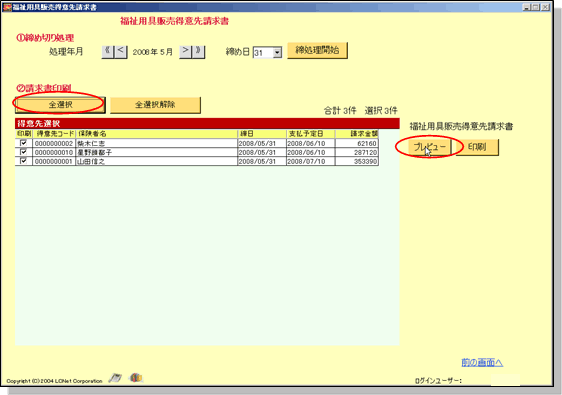The image size is (562, 395).
Task: Click the 請求金額 column header
Action: [x=357, y=134]
